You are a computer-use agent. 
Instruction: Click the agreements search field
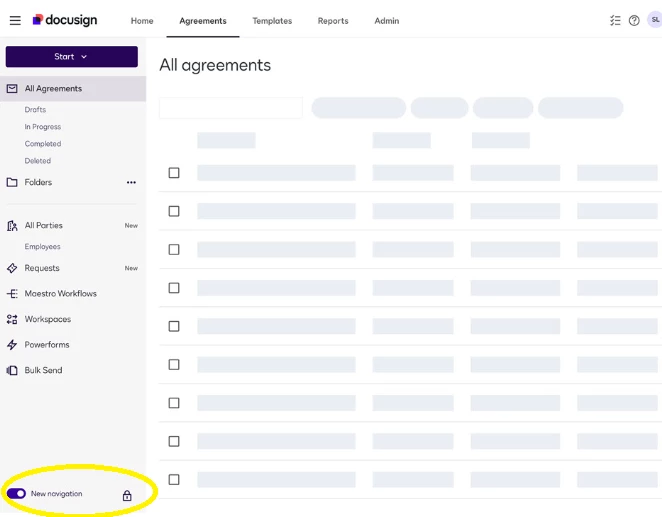[231, 108]
